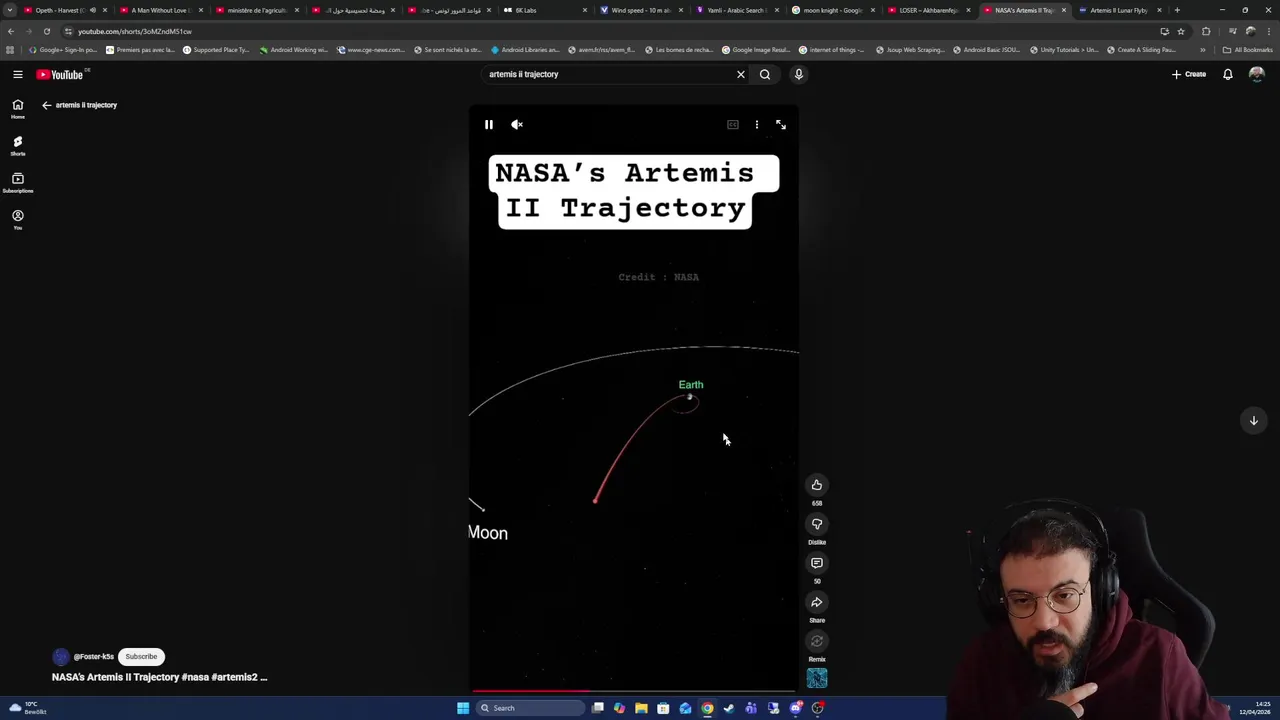The height and width of the screenshot is (720, 1280).
Task: Open the YouTube account avatar menu
Action: pyautogui.click(x=1257, y=74)
